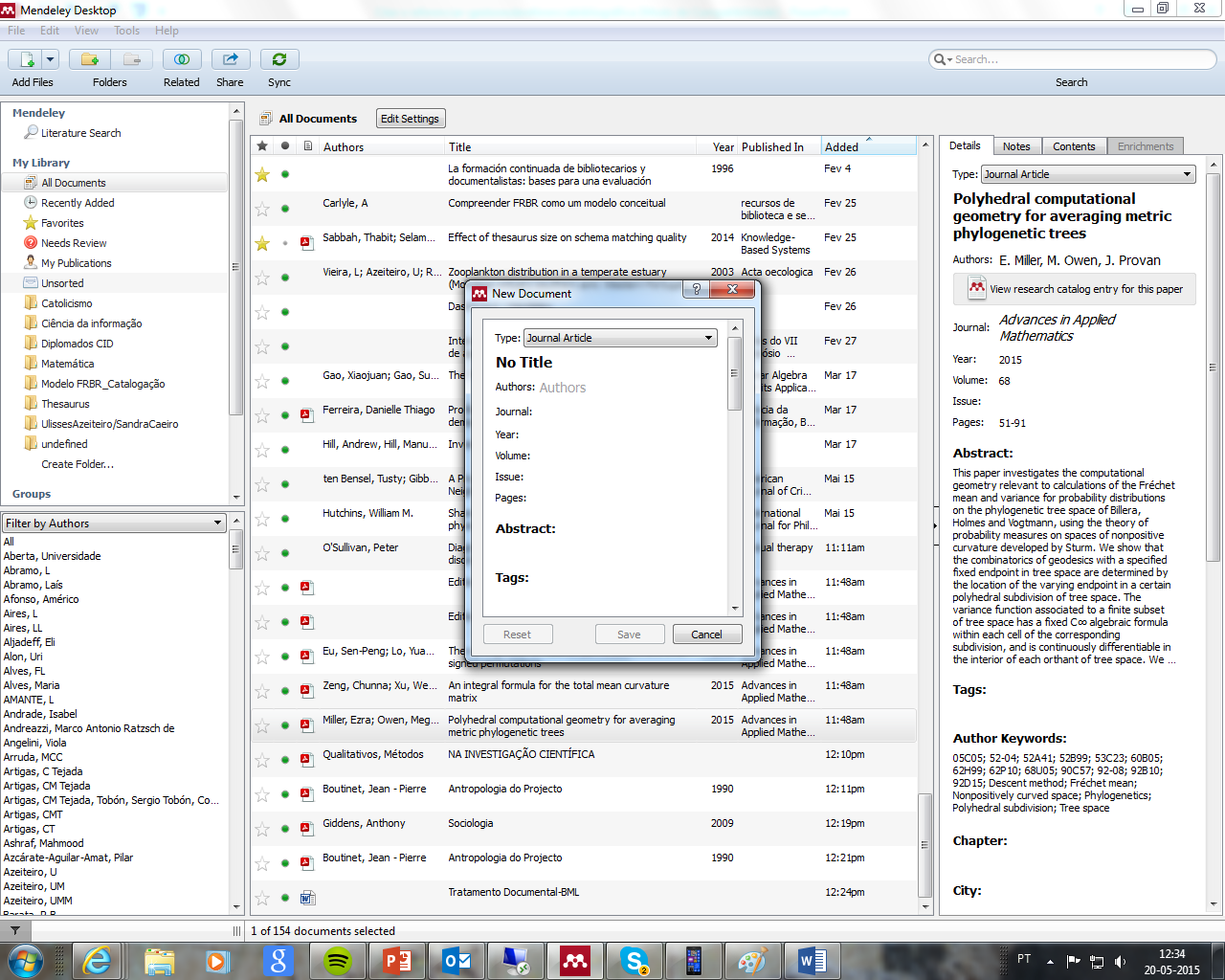Select My Publications in library
Viewport: 1225px width, 980px height.
(x=76, y=263)
